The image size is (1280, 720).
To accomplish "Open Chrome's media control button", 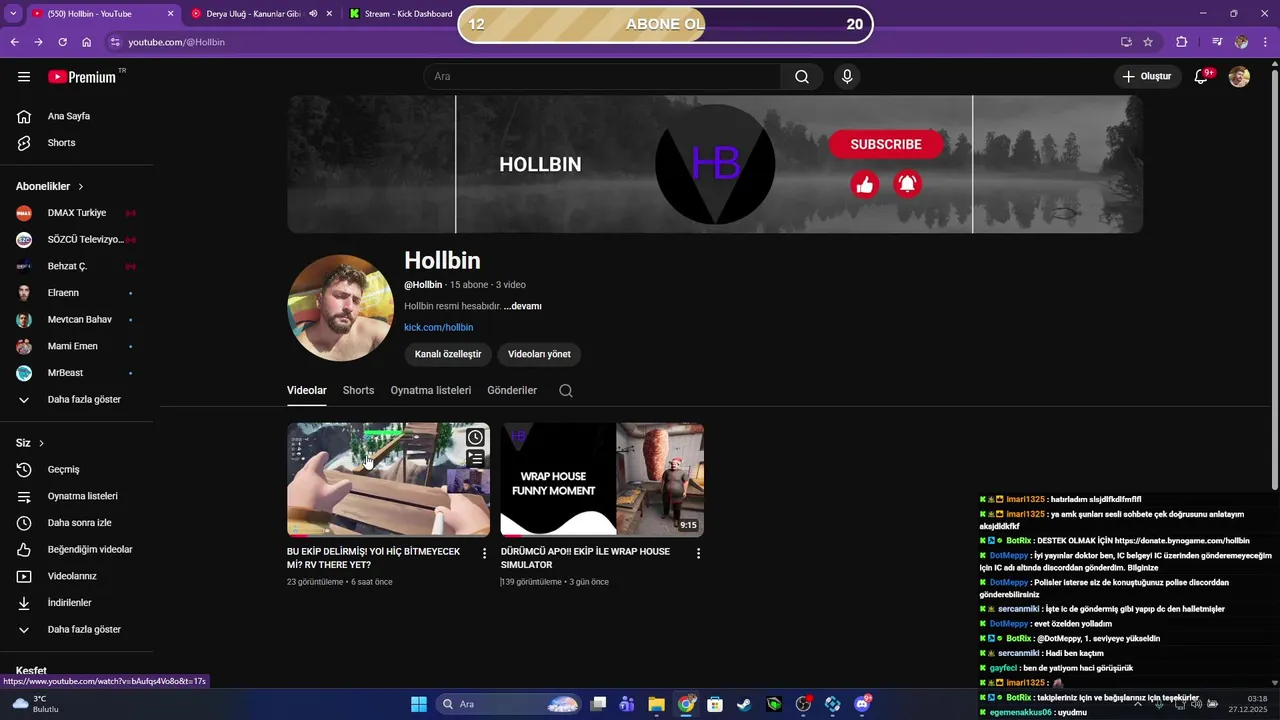I will click(x=1217, y=42).
